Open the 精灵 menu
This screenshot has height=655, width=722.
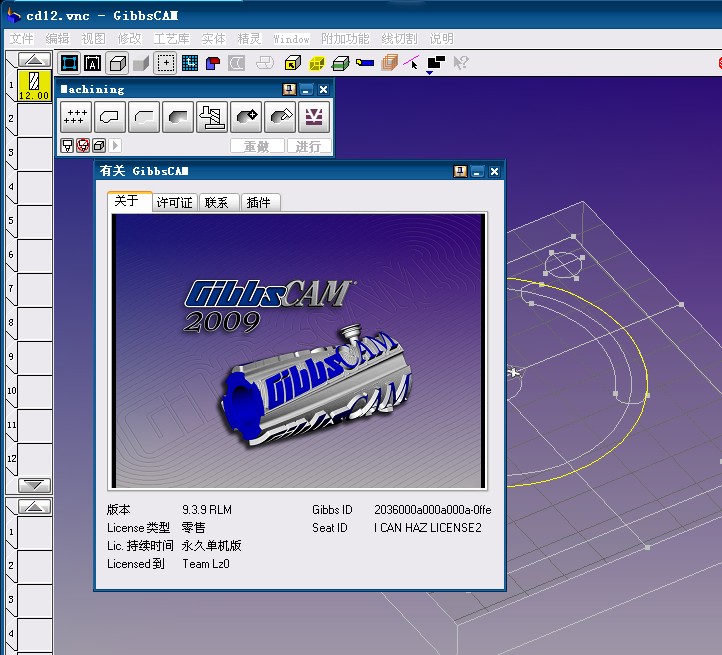click(249, 39)
